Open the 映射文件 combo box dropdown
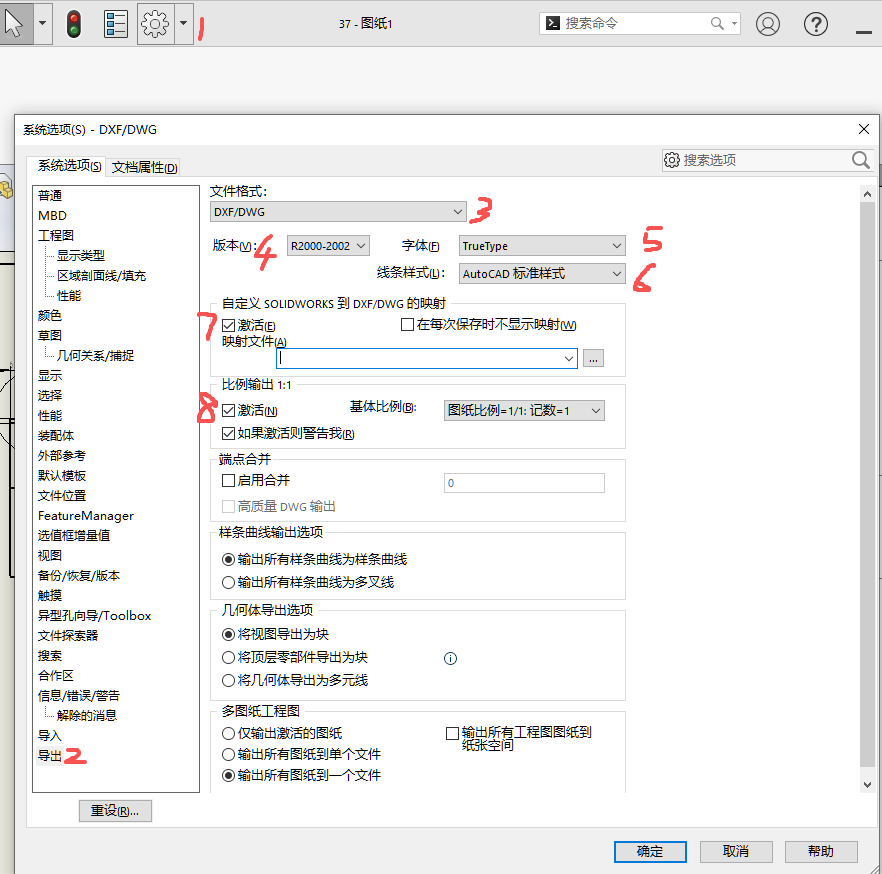 [569, 358]
